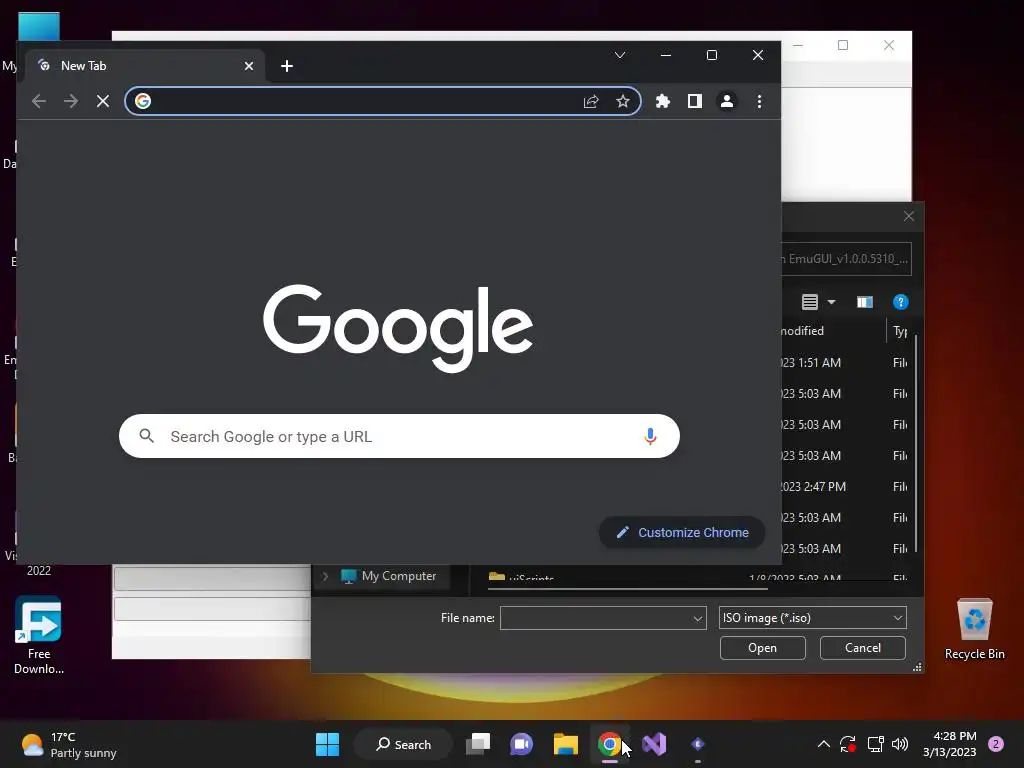
Task: Show hidden tray icons chevron
Action: (824, 744)
